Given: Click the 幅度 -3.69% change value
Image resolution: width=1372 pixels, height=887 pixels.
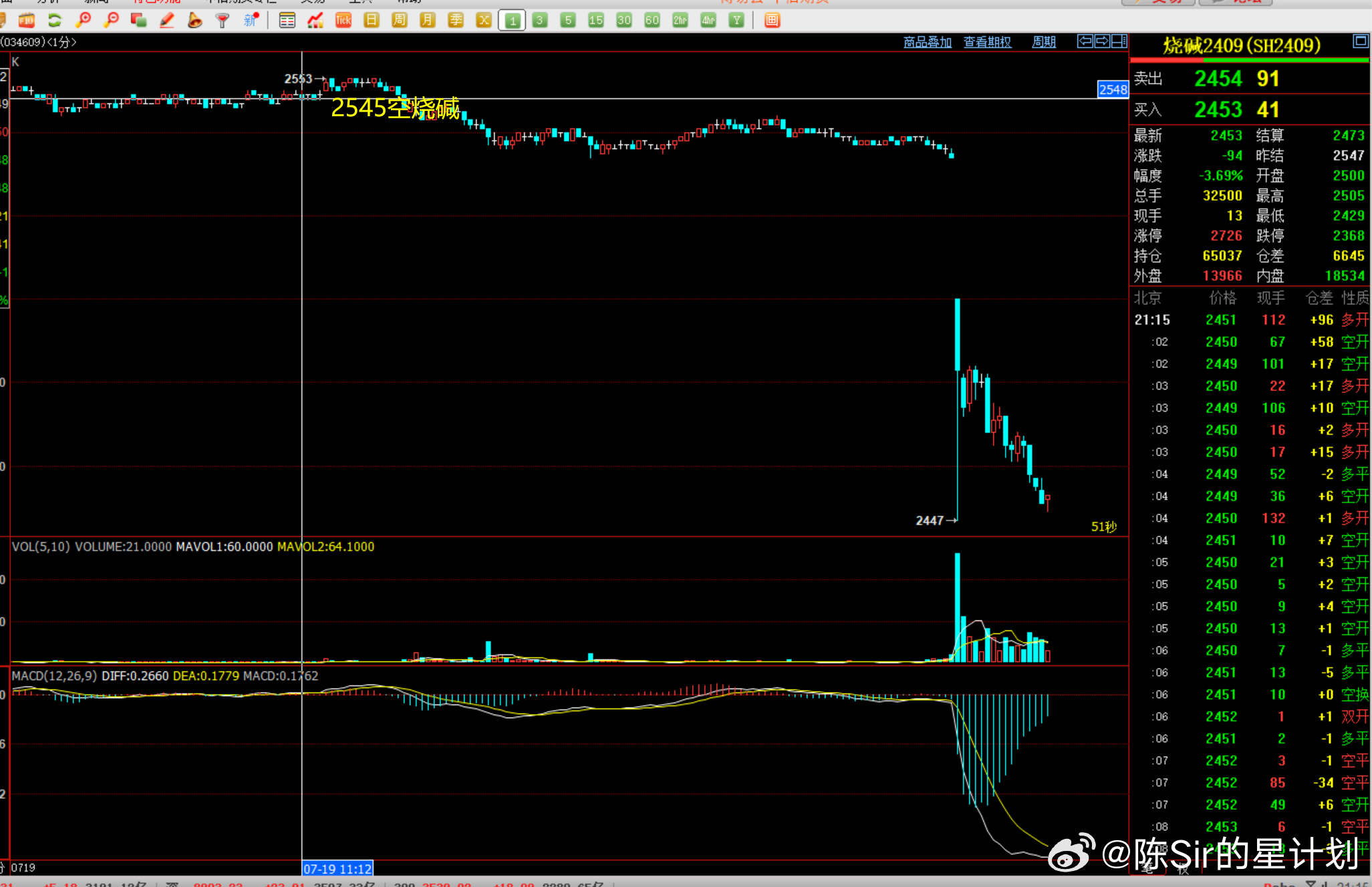Looking at the screenshot, I should coord(1221,176).
